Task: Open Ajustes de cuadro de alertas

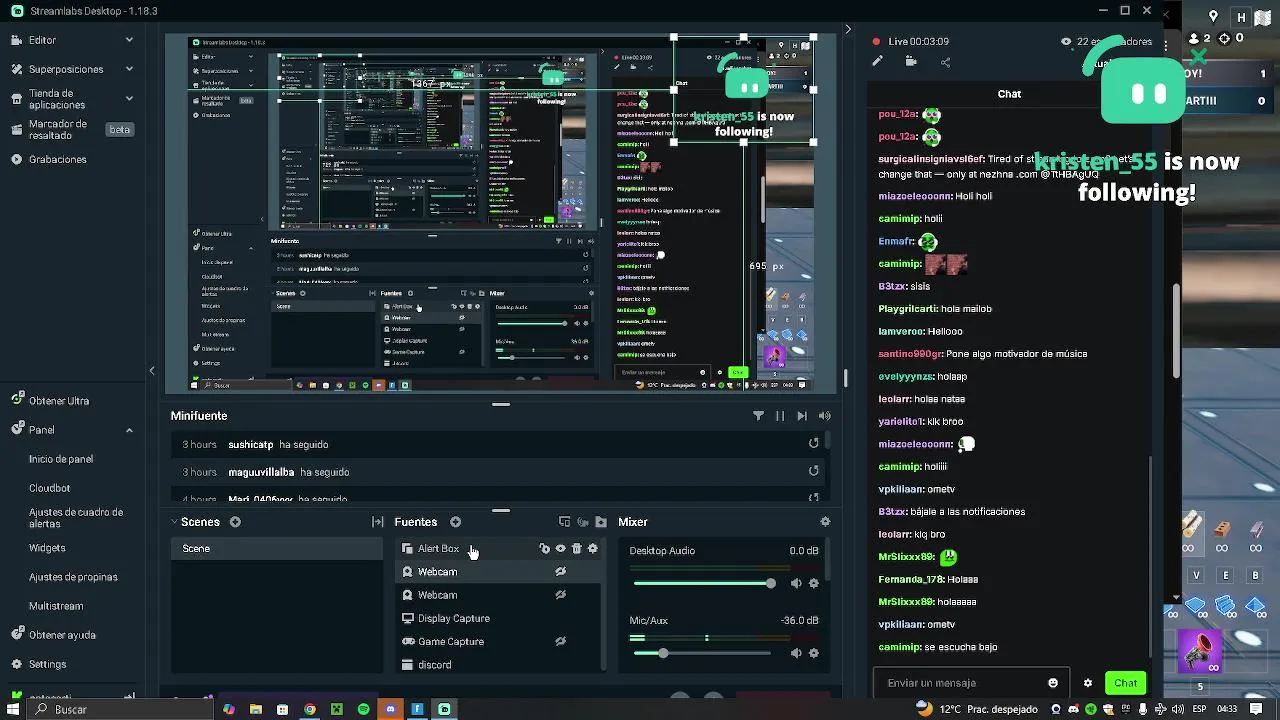Action: (x=76, y=517)
